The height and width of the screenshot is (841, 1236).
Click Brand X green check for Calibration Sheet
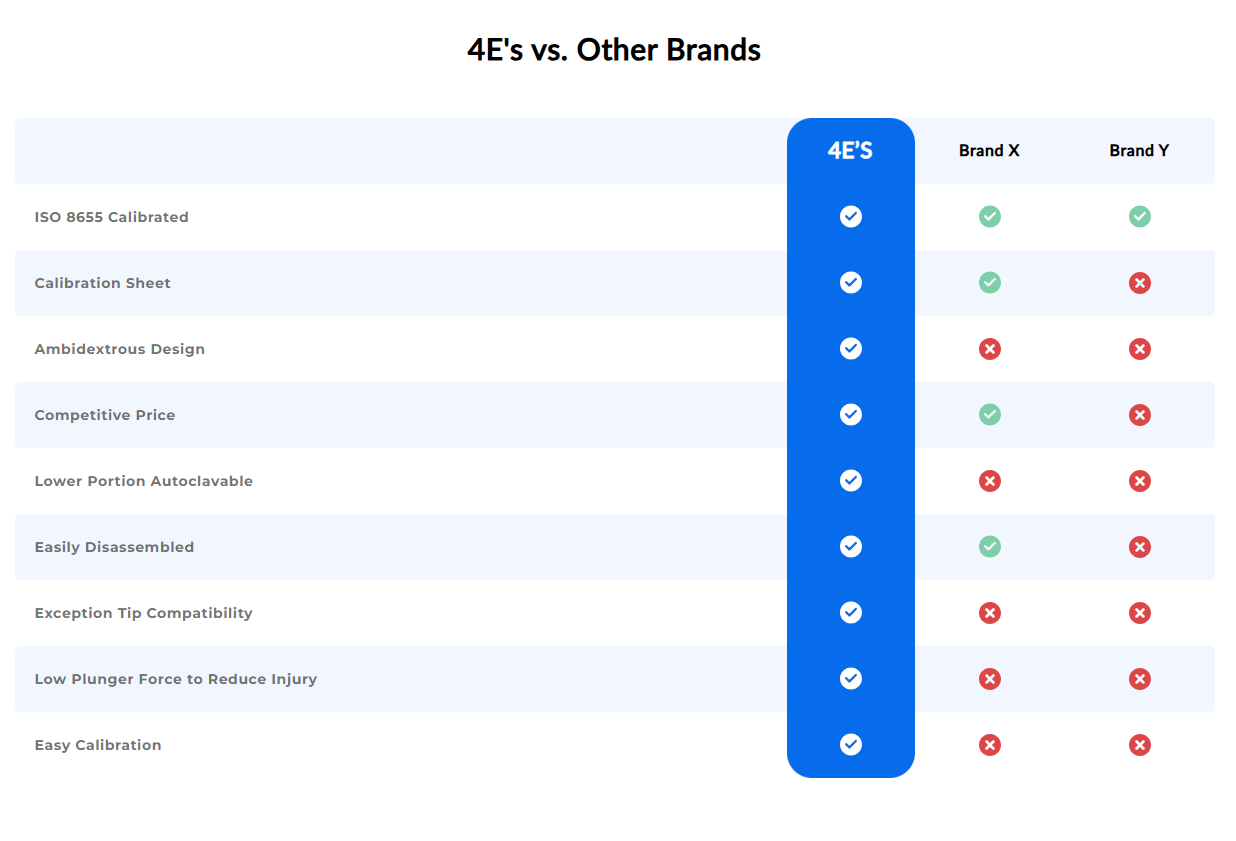[x=990, y=283]
